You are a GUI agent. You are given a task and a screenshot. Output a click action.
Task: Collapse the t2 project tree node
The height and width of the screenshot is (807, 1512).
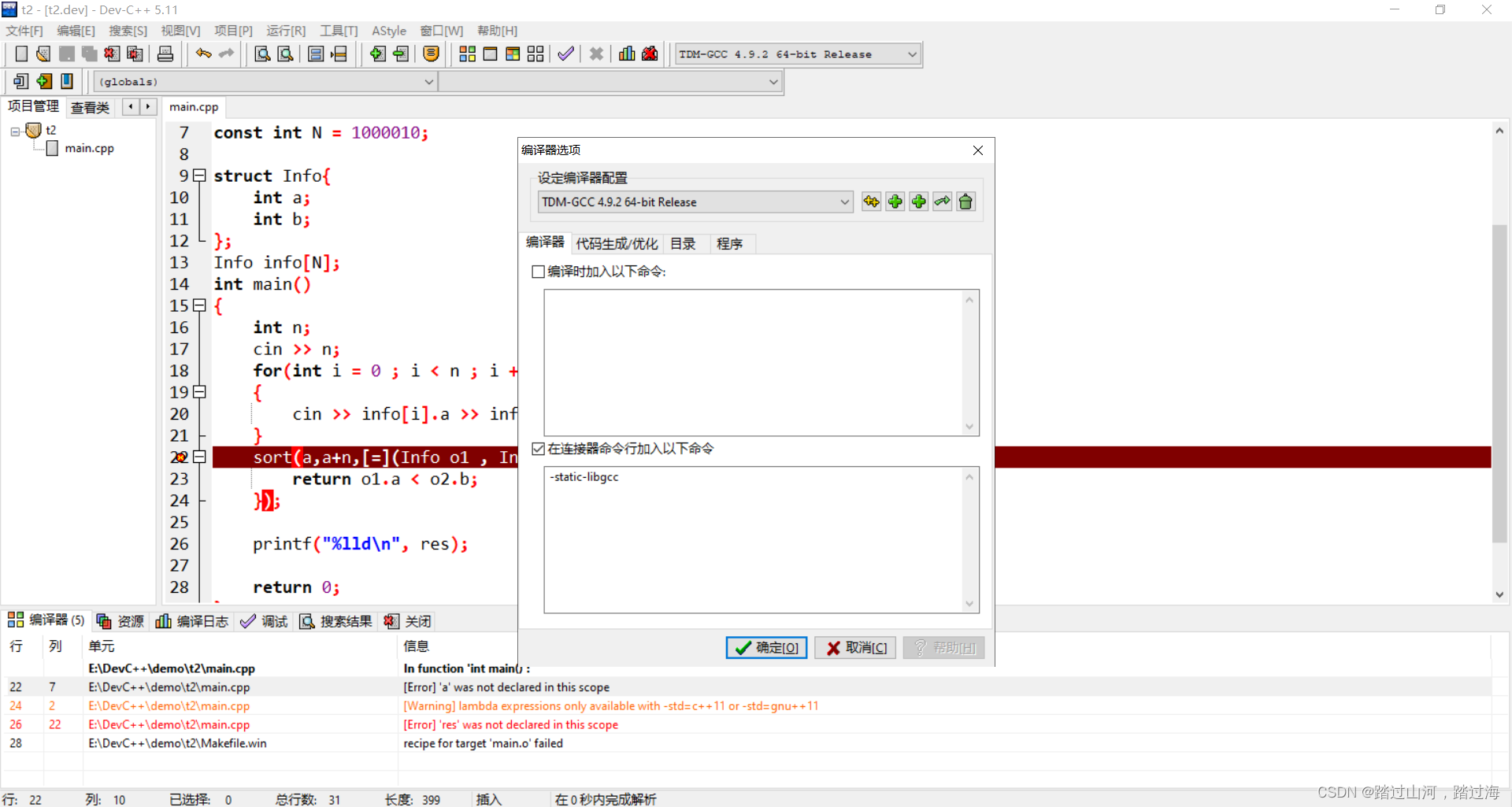pyautogui.click(x=15, y=131)
